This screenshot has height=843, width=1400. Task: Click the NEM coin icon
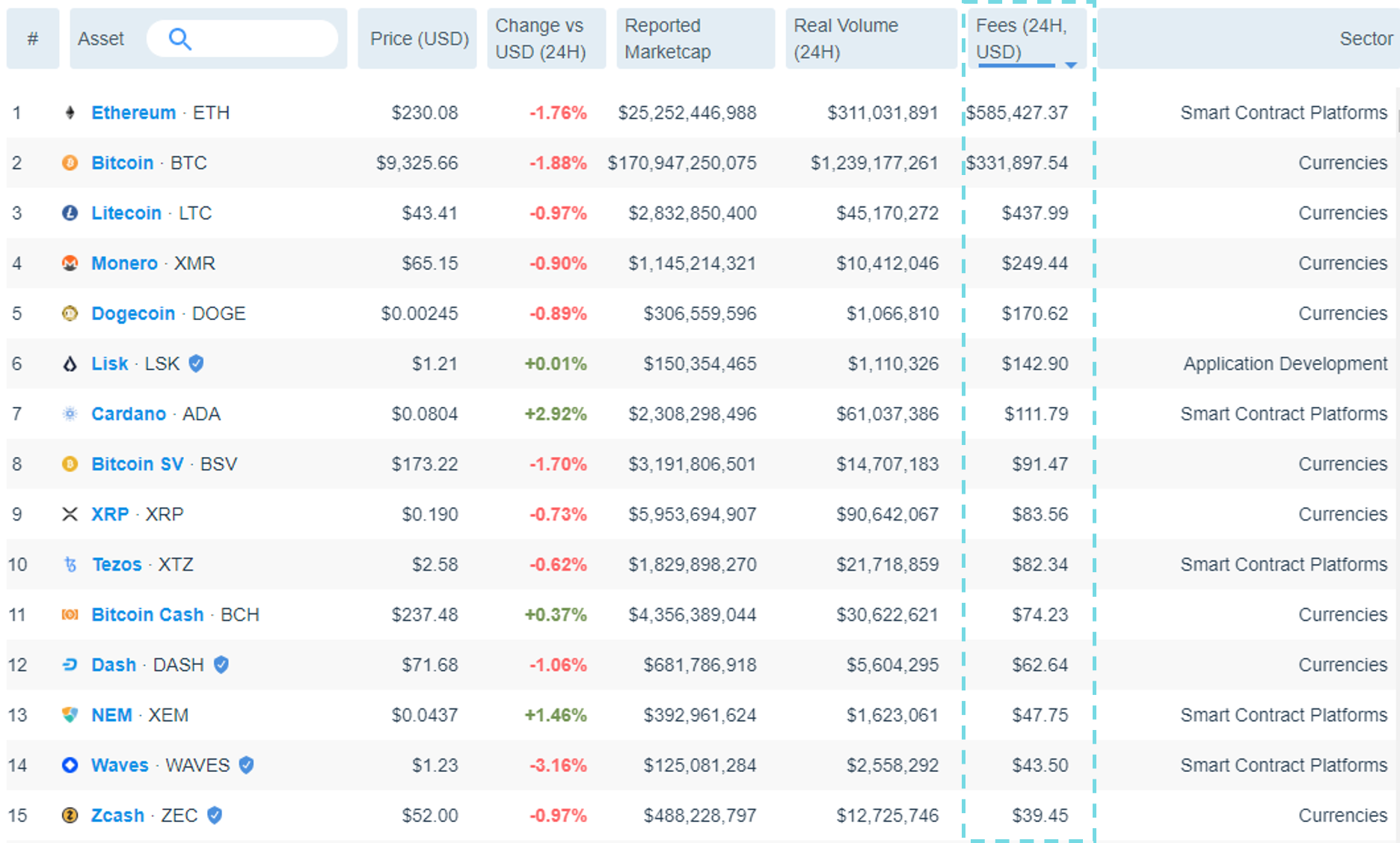point(70,715)
